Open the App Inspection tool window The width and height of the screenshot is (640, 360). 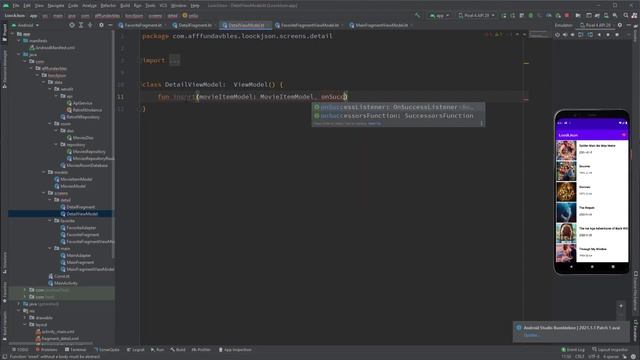click(235, 350)
